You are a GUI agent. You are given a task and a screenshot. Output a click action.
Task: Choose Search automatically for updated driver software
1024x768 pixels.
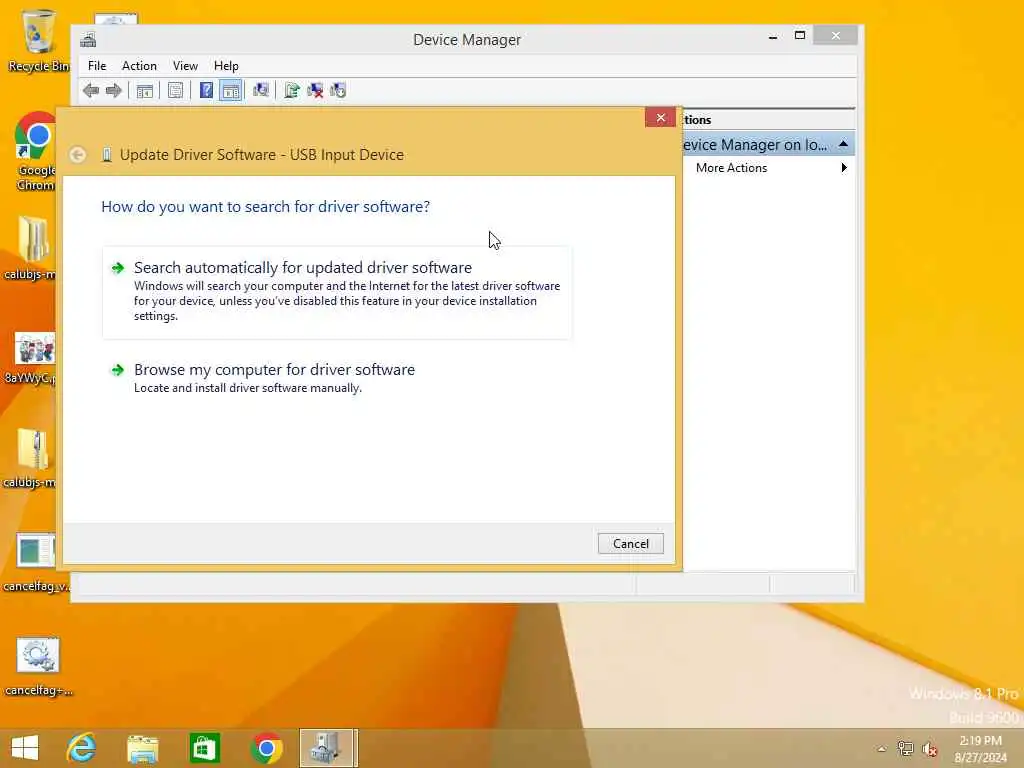(x=337, y=292)
